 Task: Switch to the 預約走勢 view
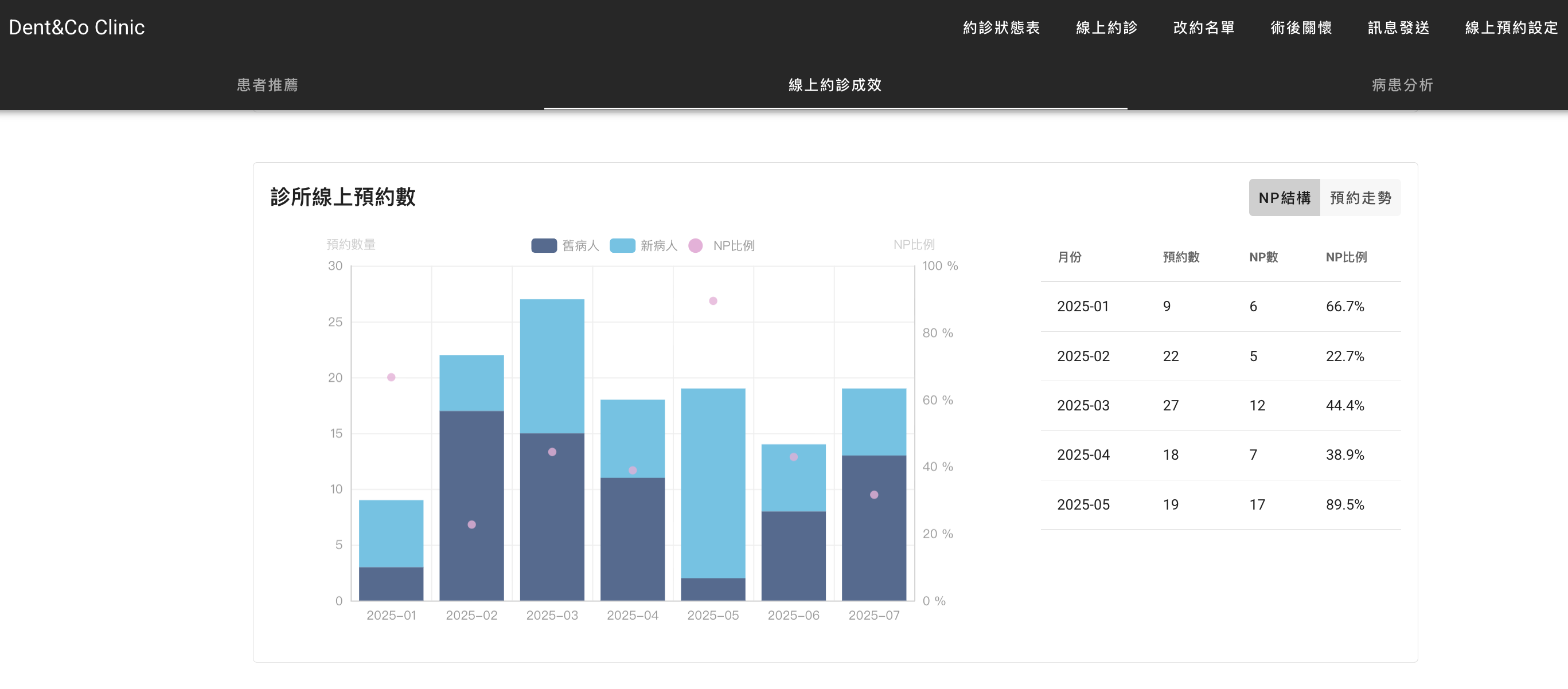(1360, 198)
